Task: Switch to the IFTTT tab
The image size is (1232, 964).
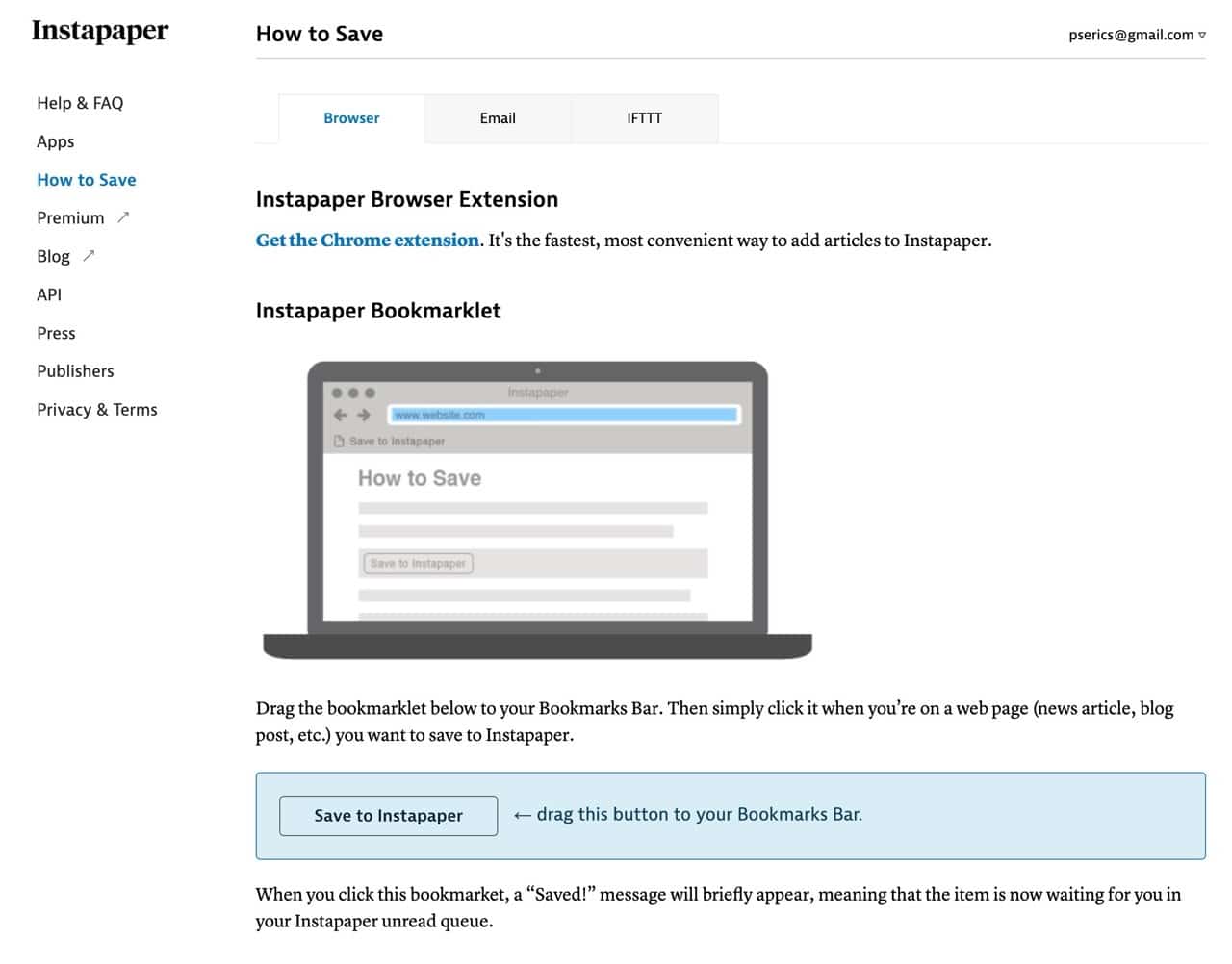Action: click(x=645, y=118)
